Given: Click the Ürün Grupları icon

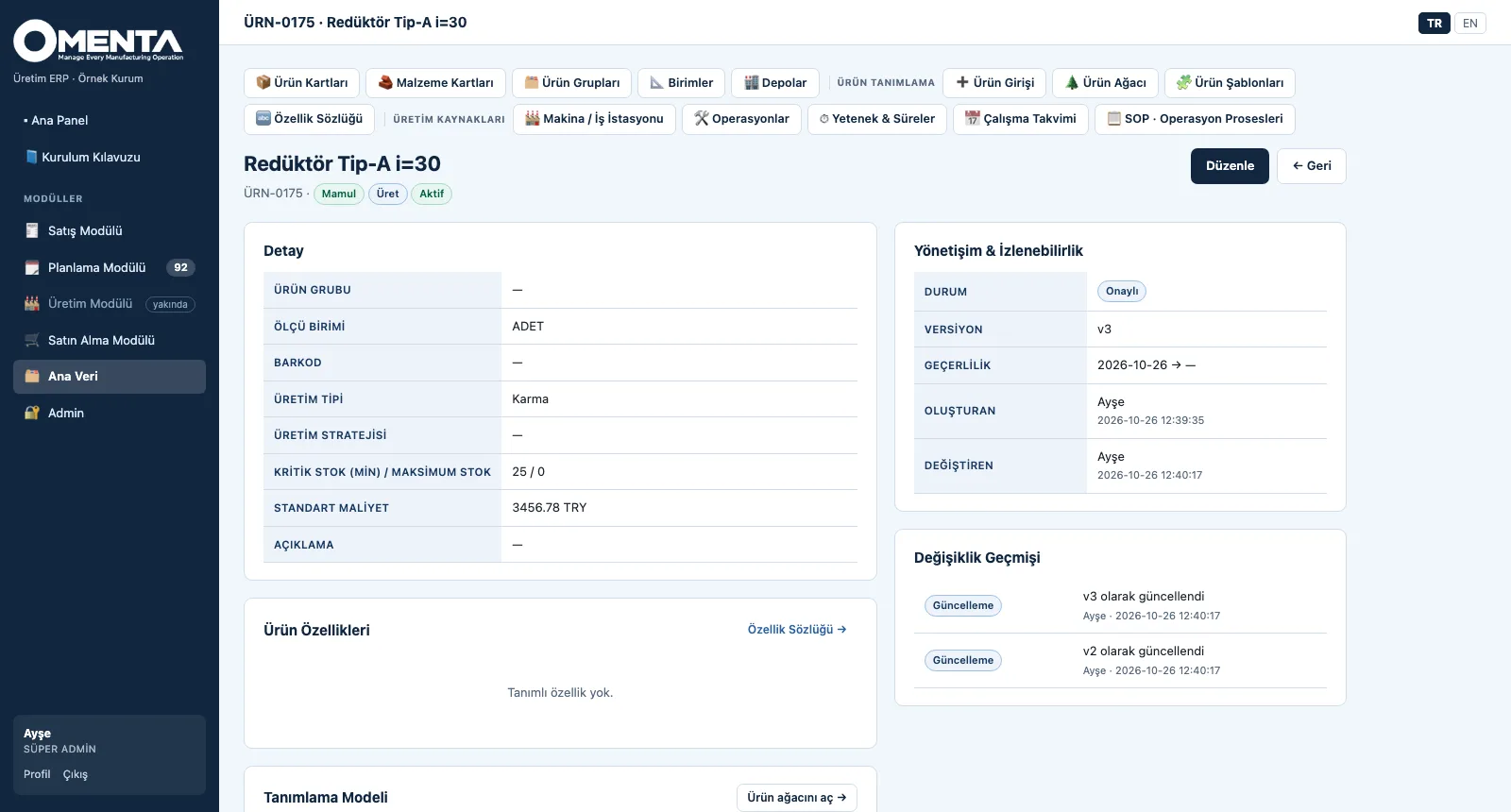Looking at the screenshot, I should coord(532,82).
